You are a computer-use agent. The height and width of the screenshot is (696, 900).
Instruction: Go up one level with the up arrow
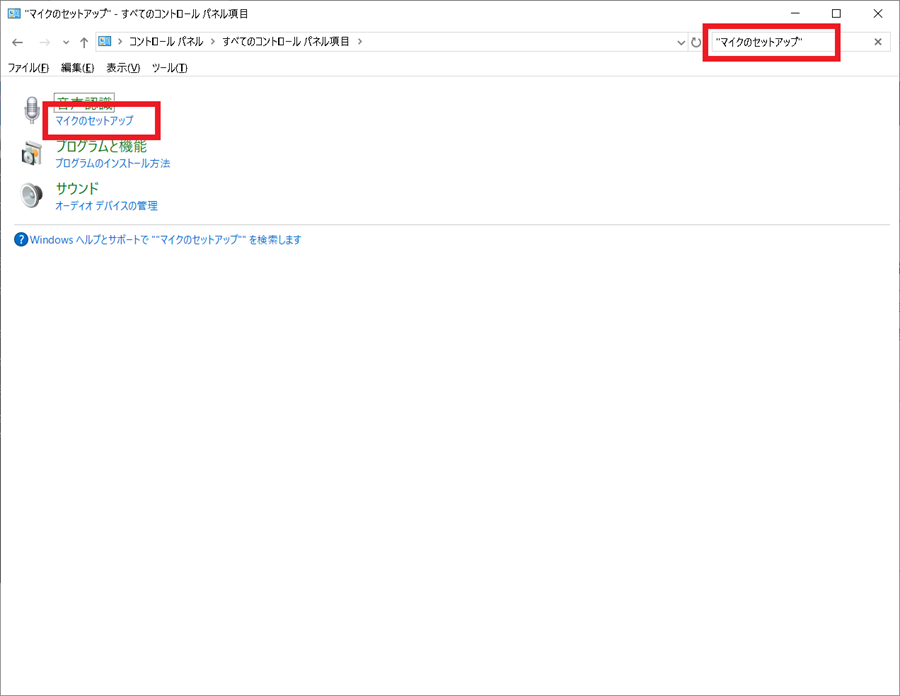[x=84, y=42]
